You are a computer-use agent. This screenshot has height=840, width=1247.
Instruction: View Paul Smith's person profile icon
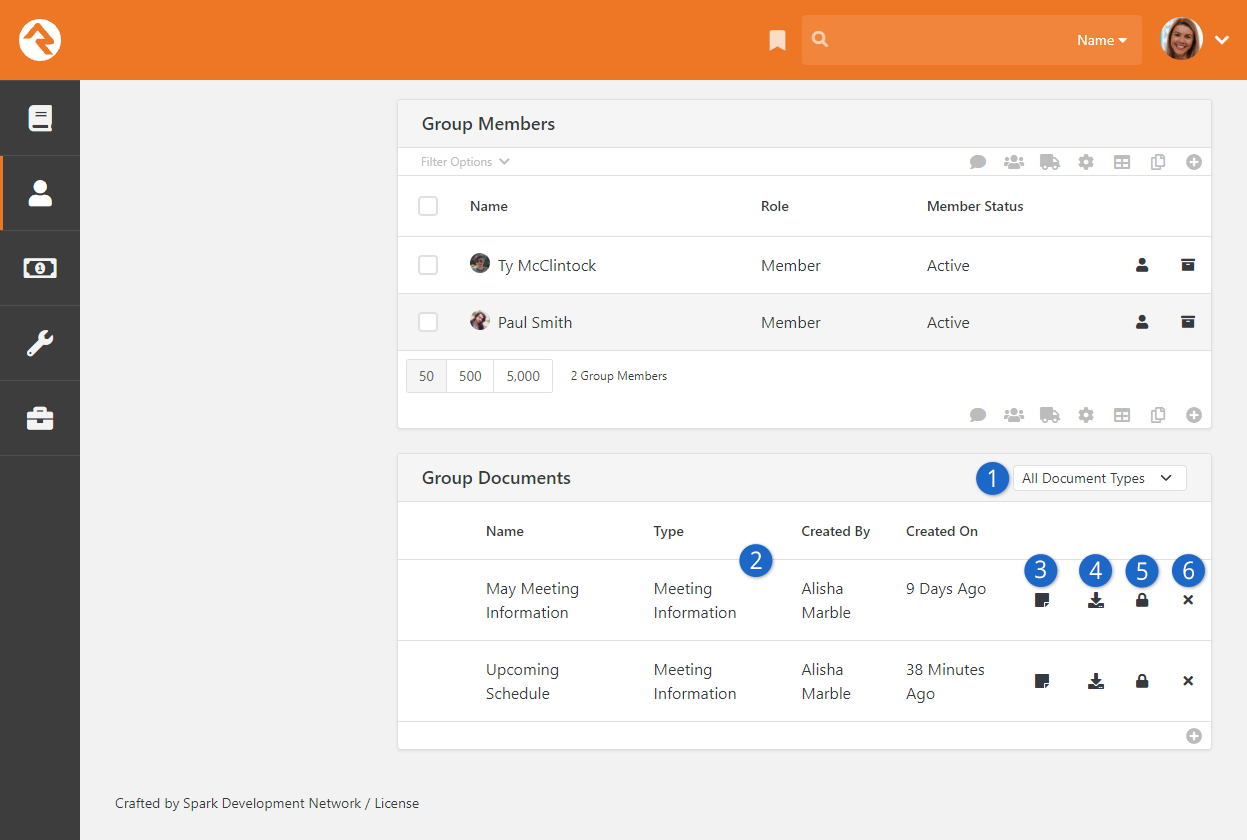coord(1142,322)
